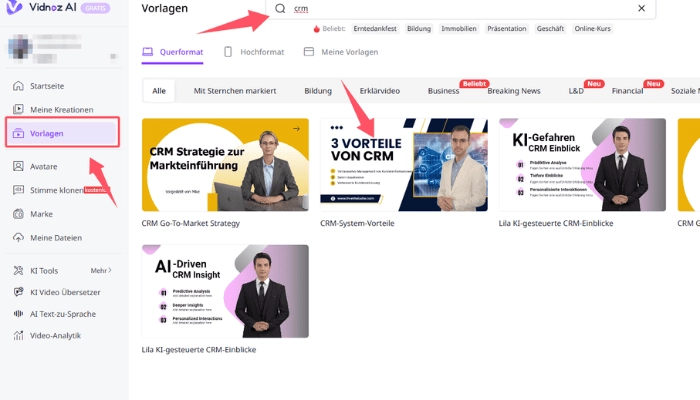Image resolution: width=700 pixels, height=400 pixels.
Task: Open the AI-Driven CRM Insight thumbnail
Action: pyautogui.click(x=225, y=291)
